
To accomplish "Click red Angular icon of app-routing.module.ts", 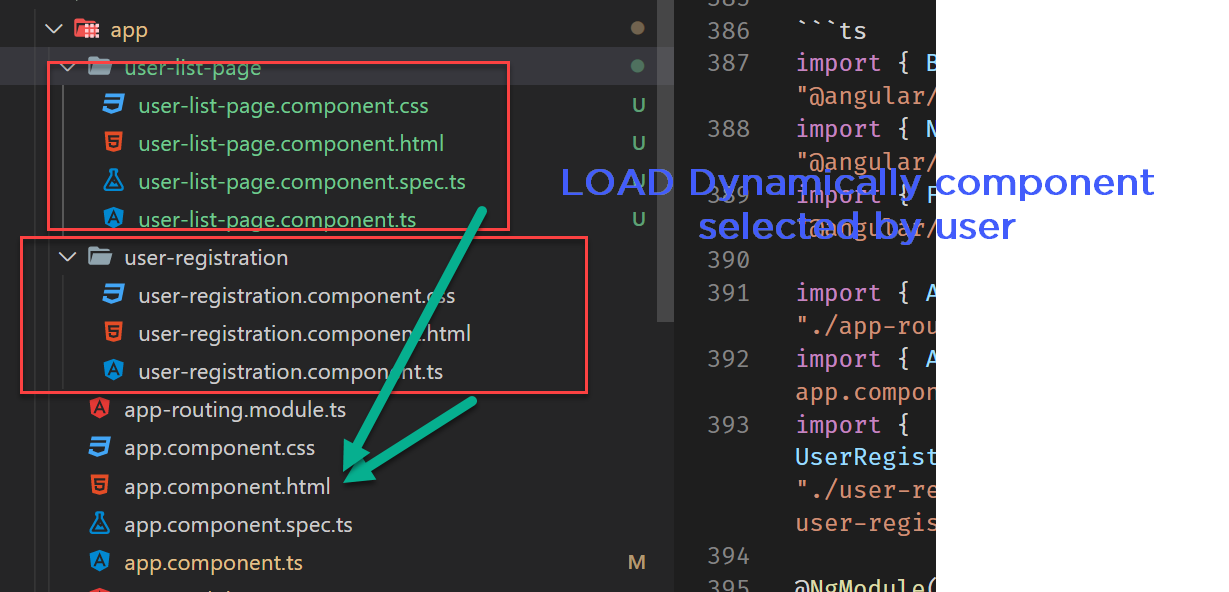I will (99, 409).
